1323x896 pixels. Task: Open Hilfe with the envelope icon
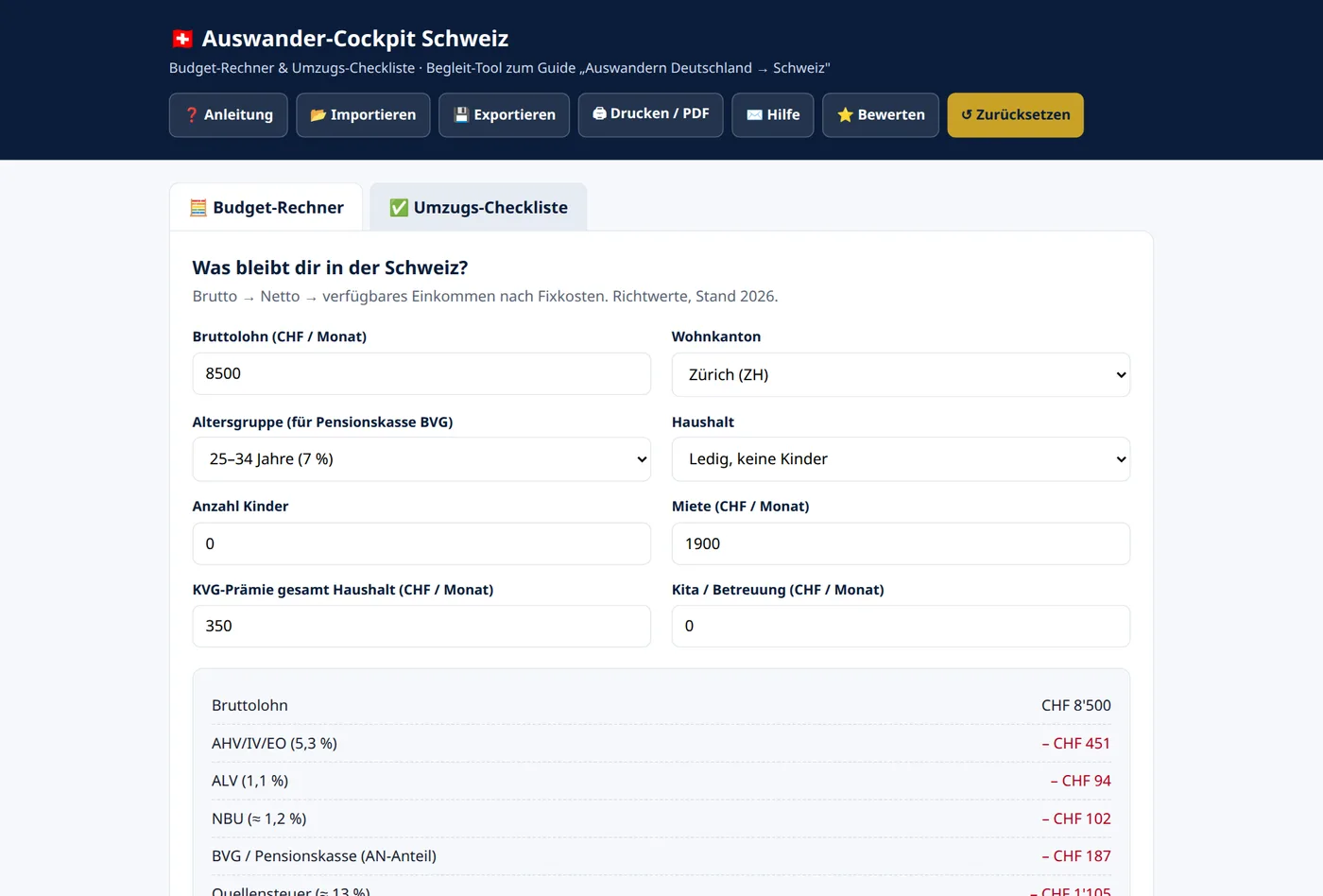[x=773, y=115]
